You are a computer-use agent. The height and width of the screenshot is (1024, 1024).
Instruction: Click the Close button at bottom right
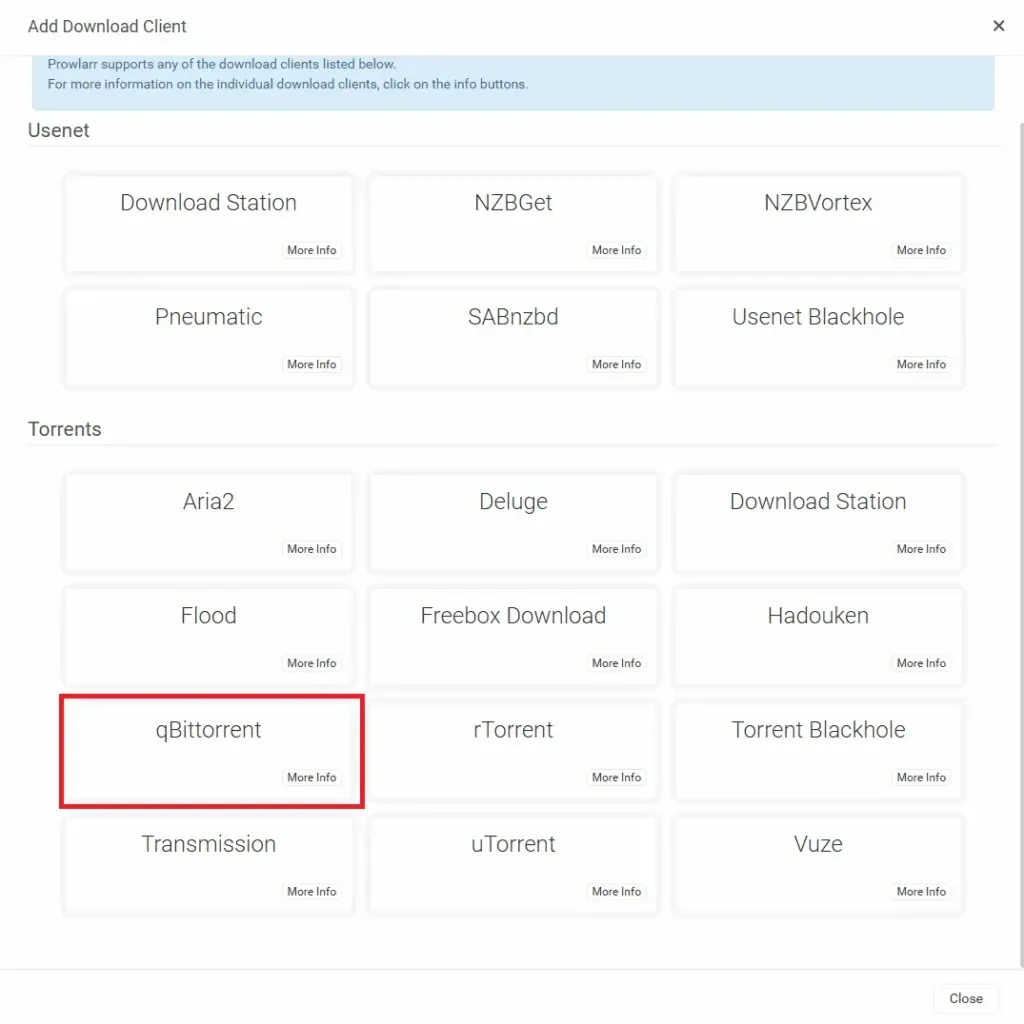[x=965, y=998]
